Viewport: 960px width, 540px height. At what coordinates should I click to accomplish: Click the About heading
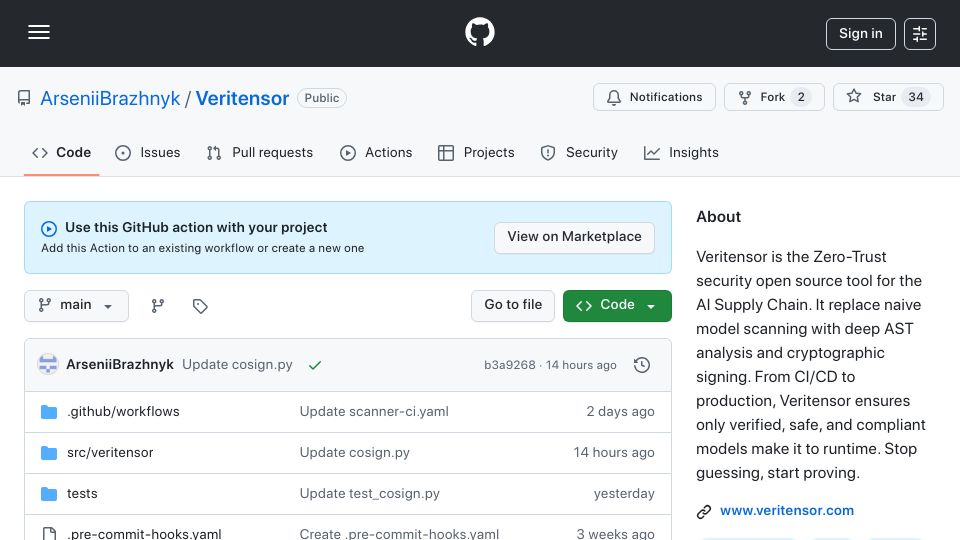[718, 217]
